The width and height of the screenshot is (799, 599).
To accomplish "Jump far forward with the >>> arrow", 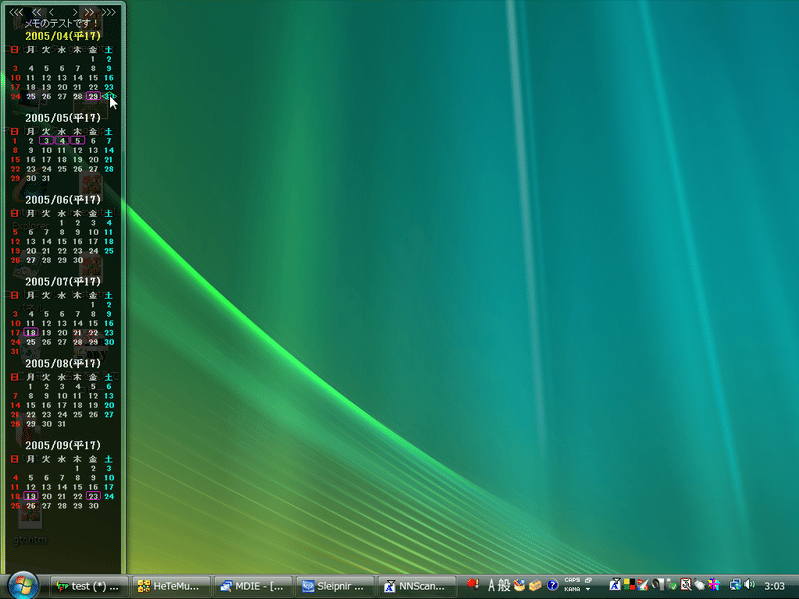I will point(109,12).
